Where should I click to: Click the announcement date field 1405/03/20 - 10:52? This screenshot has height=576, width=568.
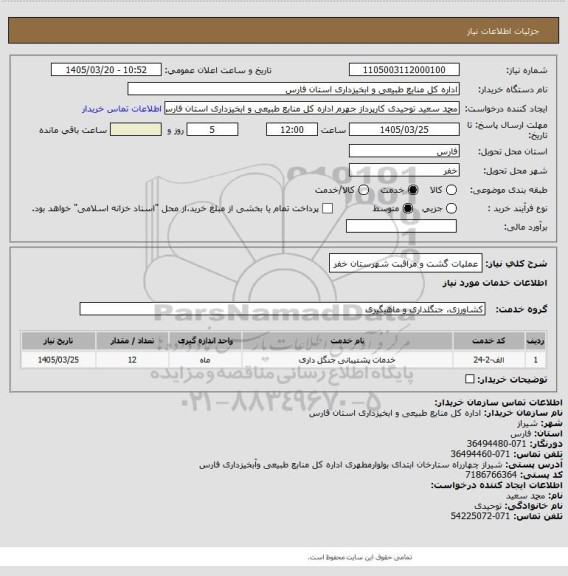[x=106, y=70]
